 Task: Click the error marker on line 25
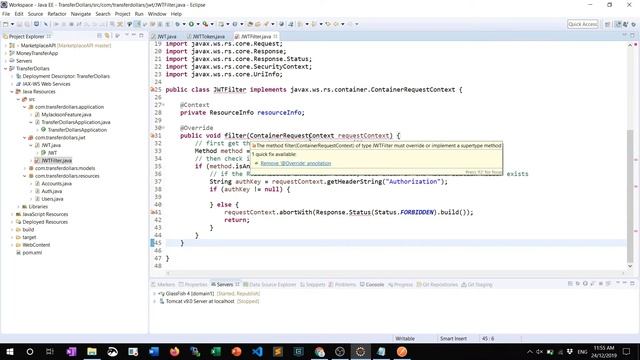[x=152, y=89]
